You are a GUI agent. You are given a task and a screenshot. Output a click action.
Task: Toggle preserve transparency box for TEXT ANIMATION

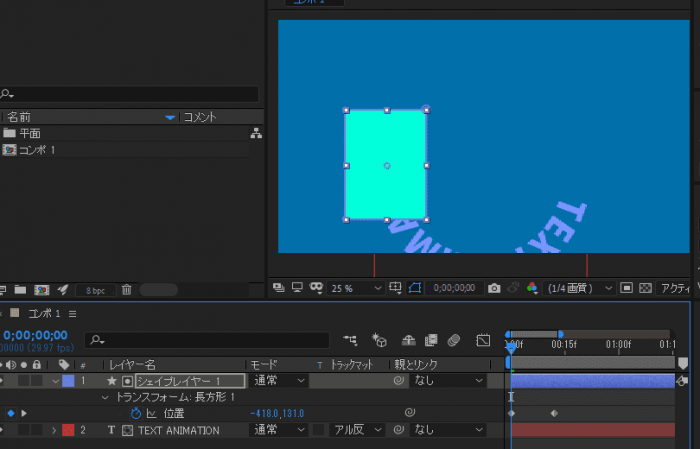[x=319, y=430]
